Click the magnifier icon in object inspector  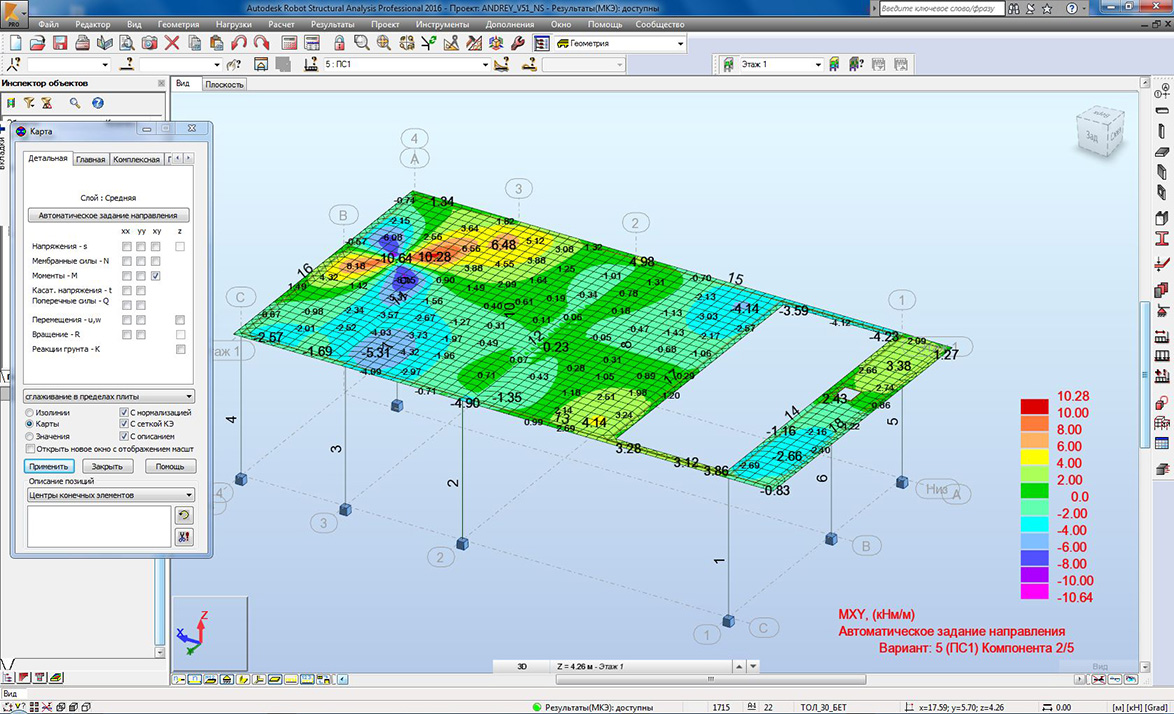(x=75, y=103)
